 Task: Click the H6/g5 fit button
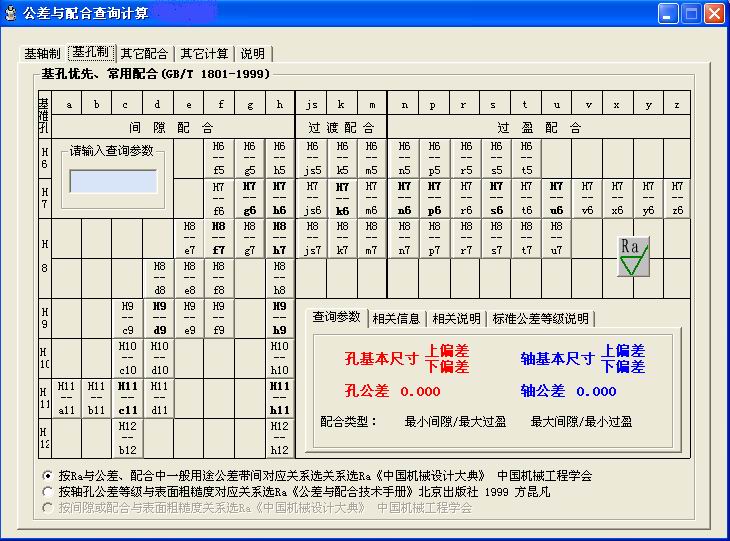250,158
